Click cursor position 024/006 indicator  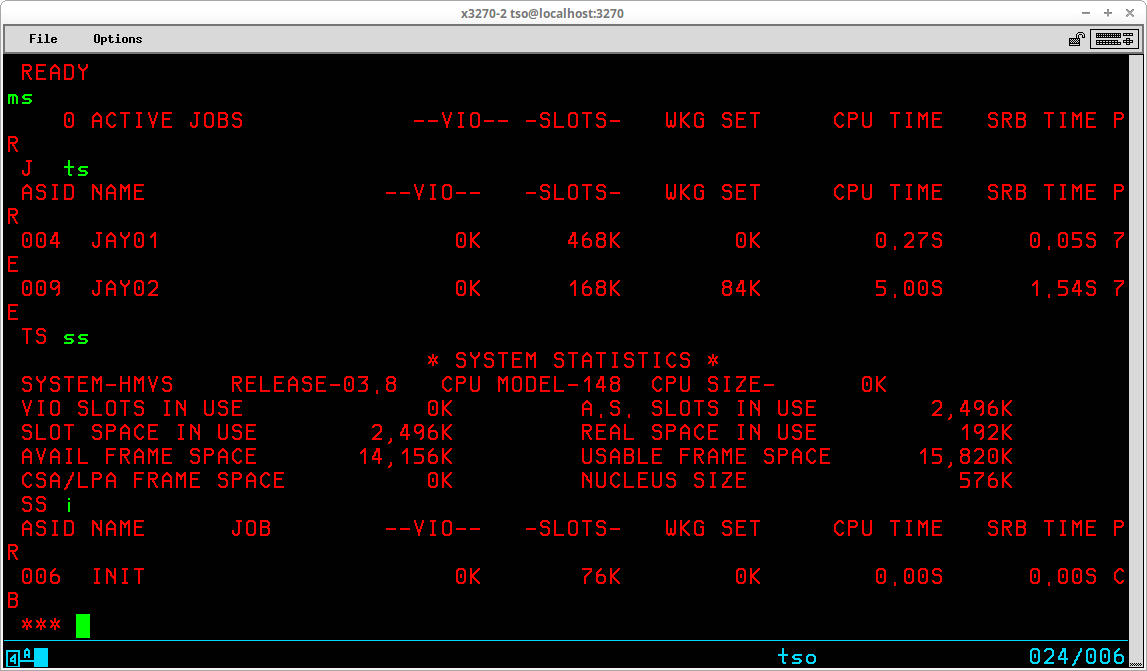pos(1076,656)
